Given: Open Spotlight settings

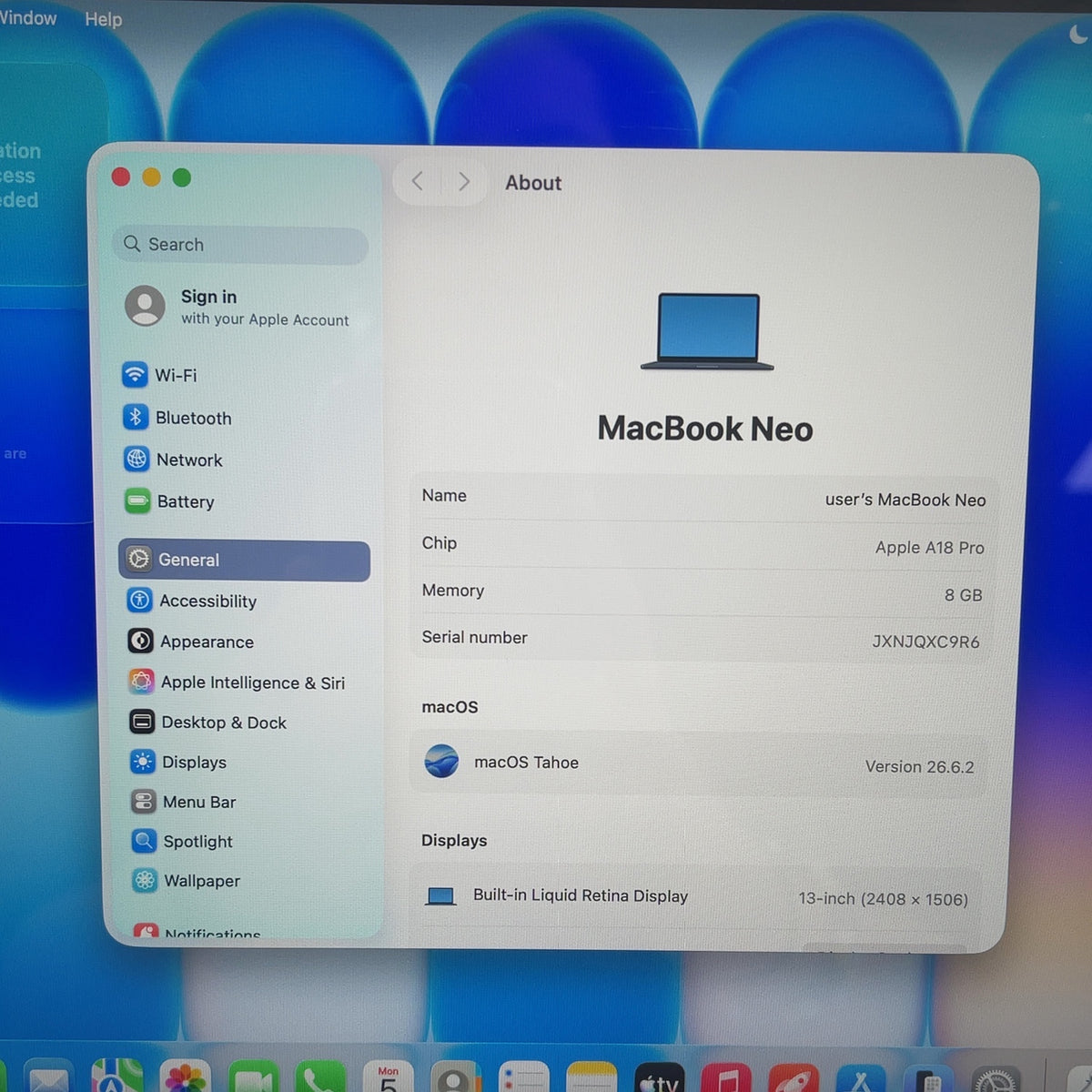Looking at the screenshot, I should (182, 841).
